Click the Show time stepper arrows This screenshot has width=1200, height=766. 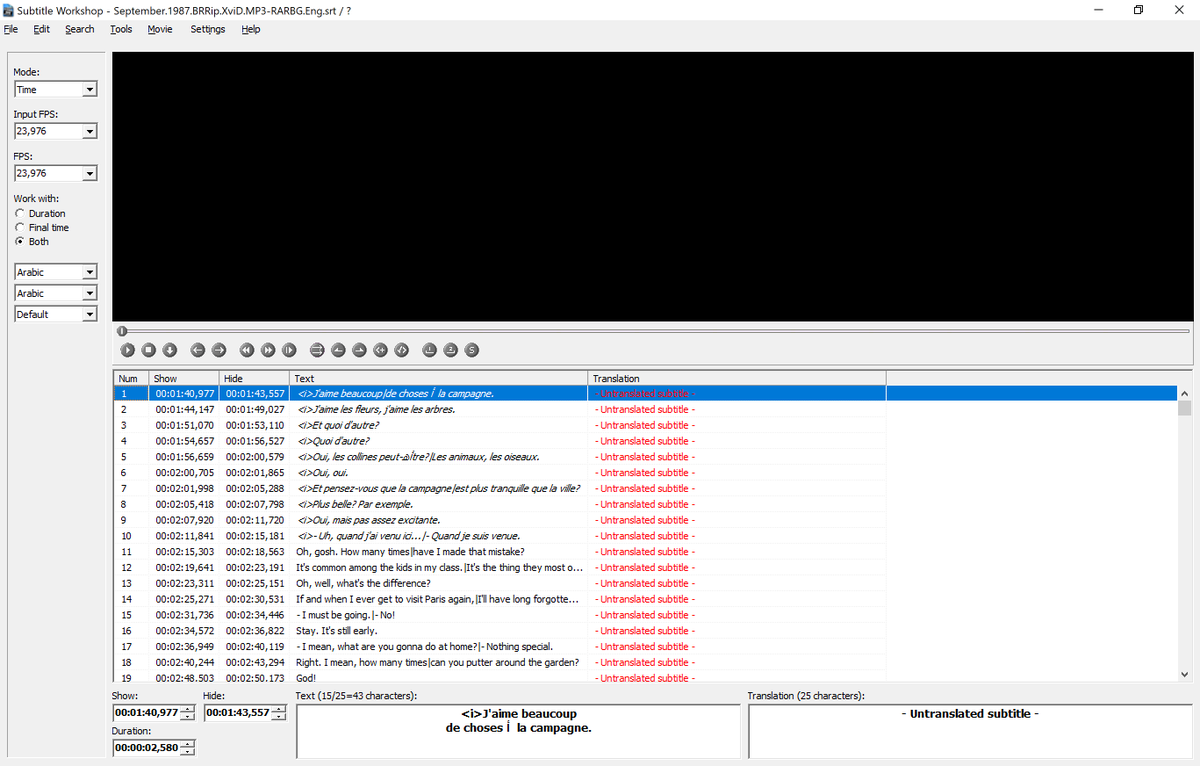(187, 713)
